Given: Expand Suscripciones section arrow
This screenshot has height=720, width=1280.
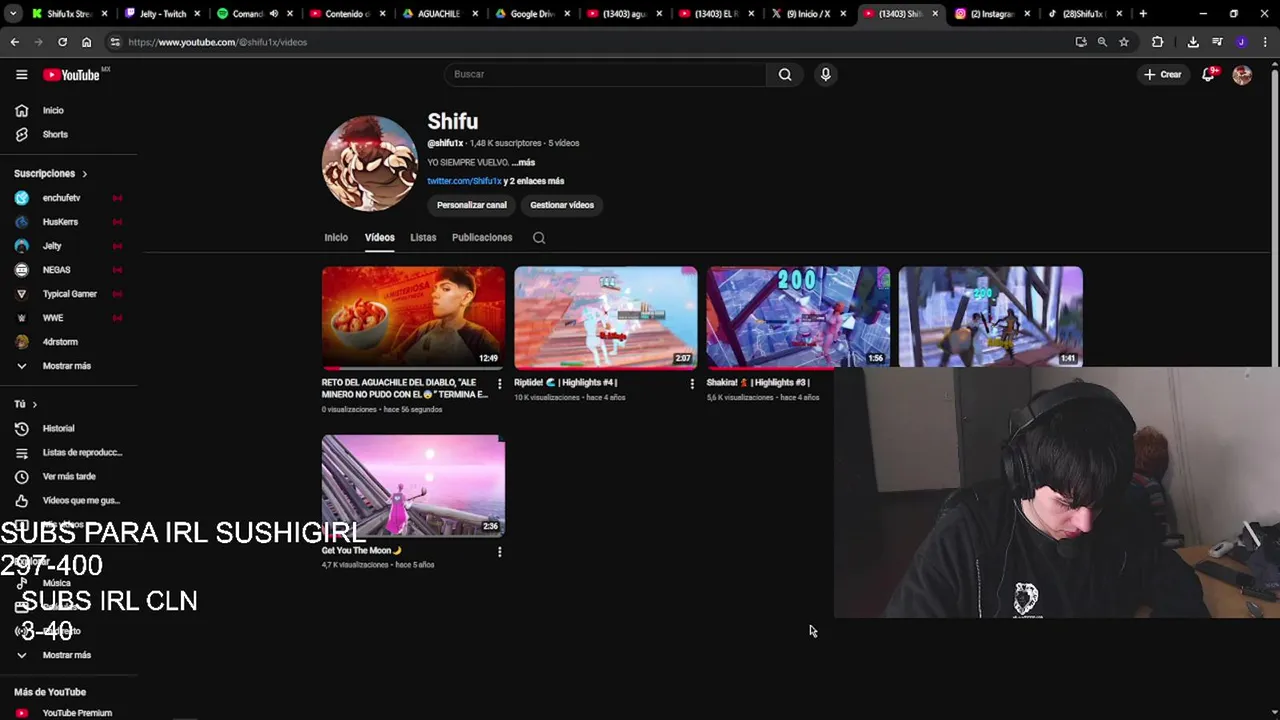Looking at the screenshot, I should tap(84, 174).
